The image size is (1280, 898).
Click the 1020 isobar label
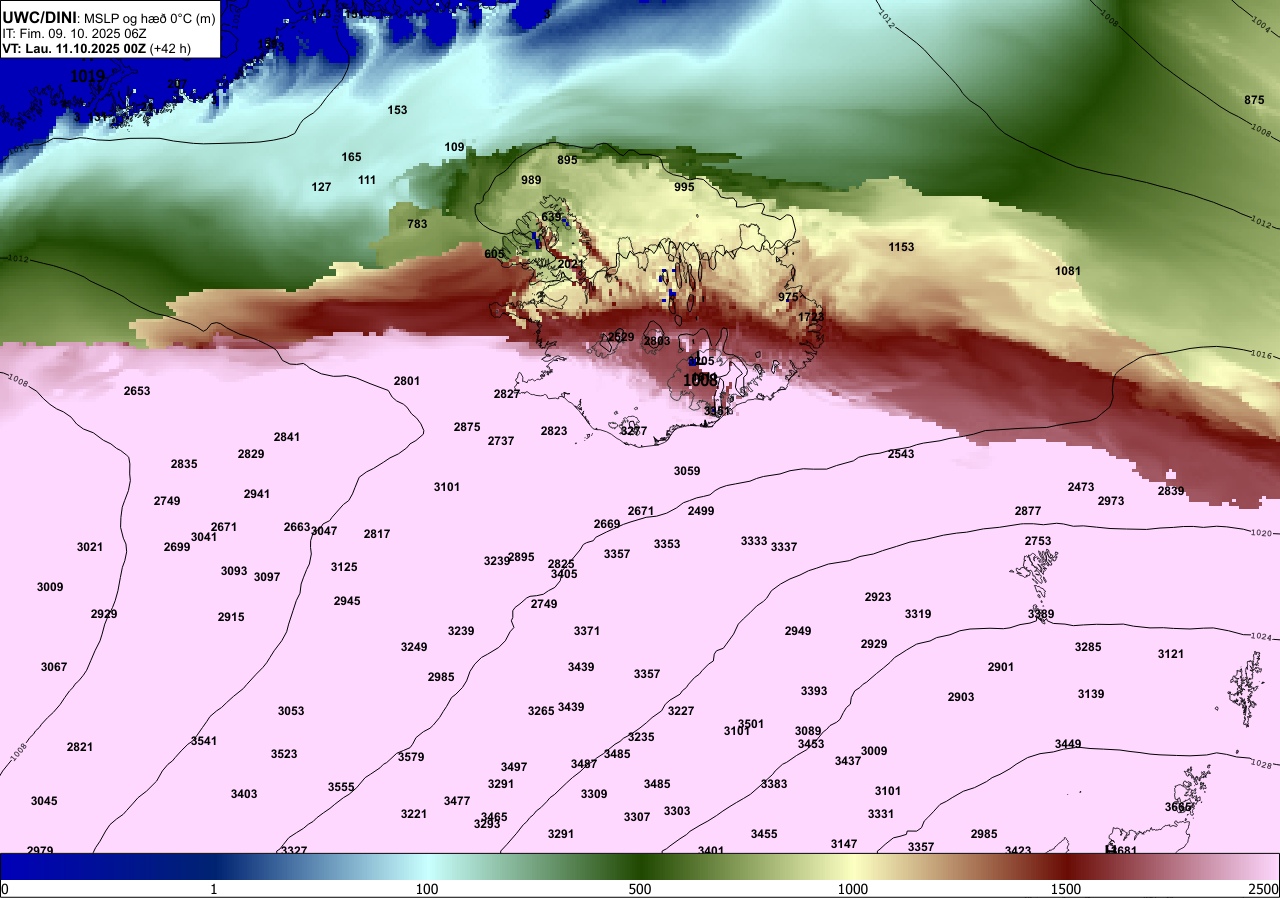(x=1262, y=533)
